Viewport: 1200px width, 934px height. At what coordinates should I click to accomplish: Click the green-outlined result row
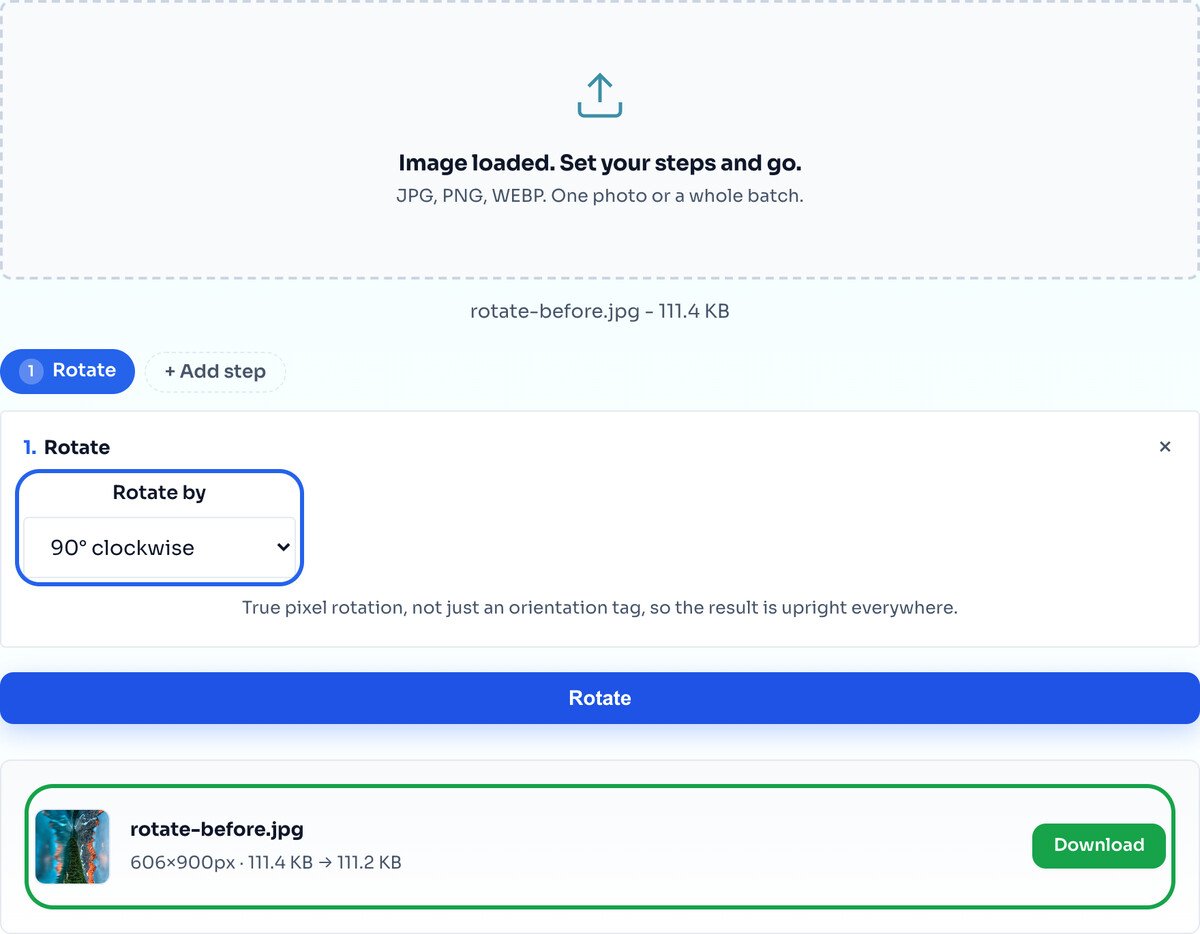[x=600, y=846]
